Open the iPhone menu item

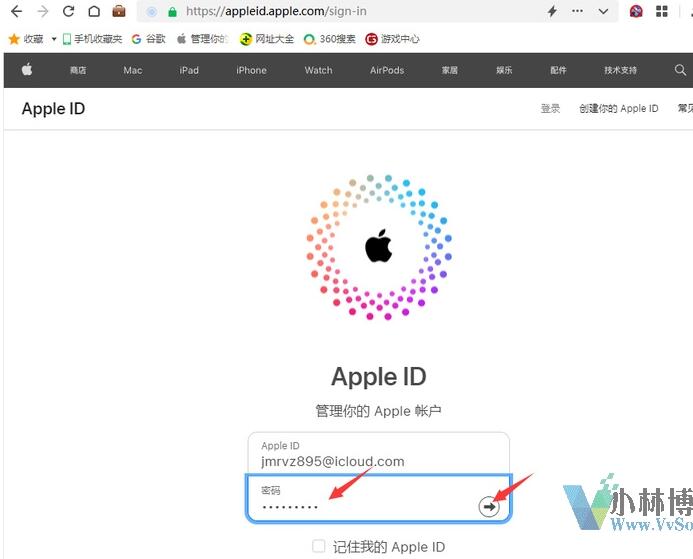[251, 70]
